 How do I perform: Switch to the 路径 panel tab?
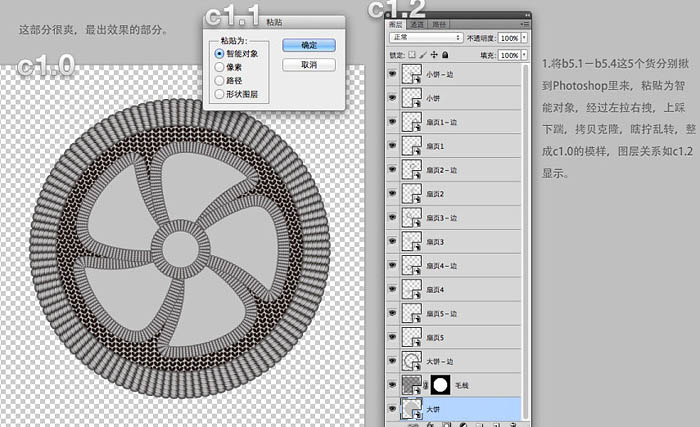[x=439, y=24]
